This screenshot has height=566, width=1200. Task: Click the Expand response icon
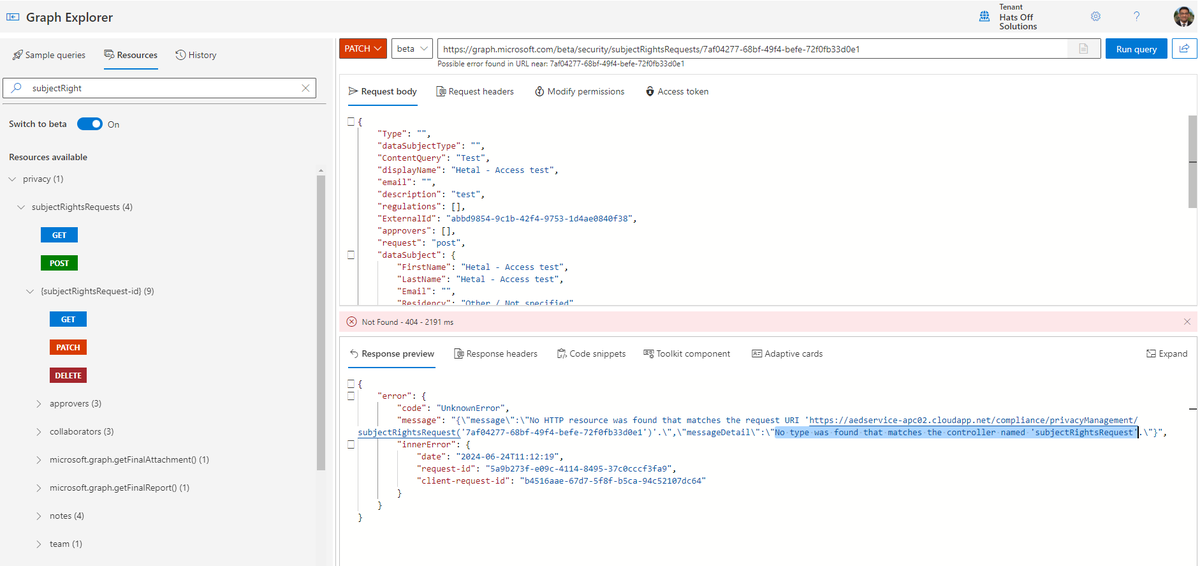tap(1150, 354)
